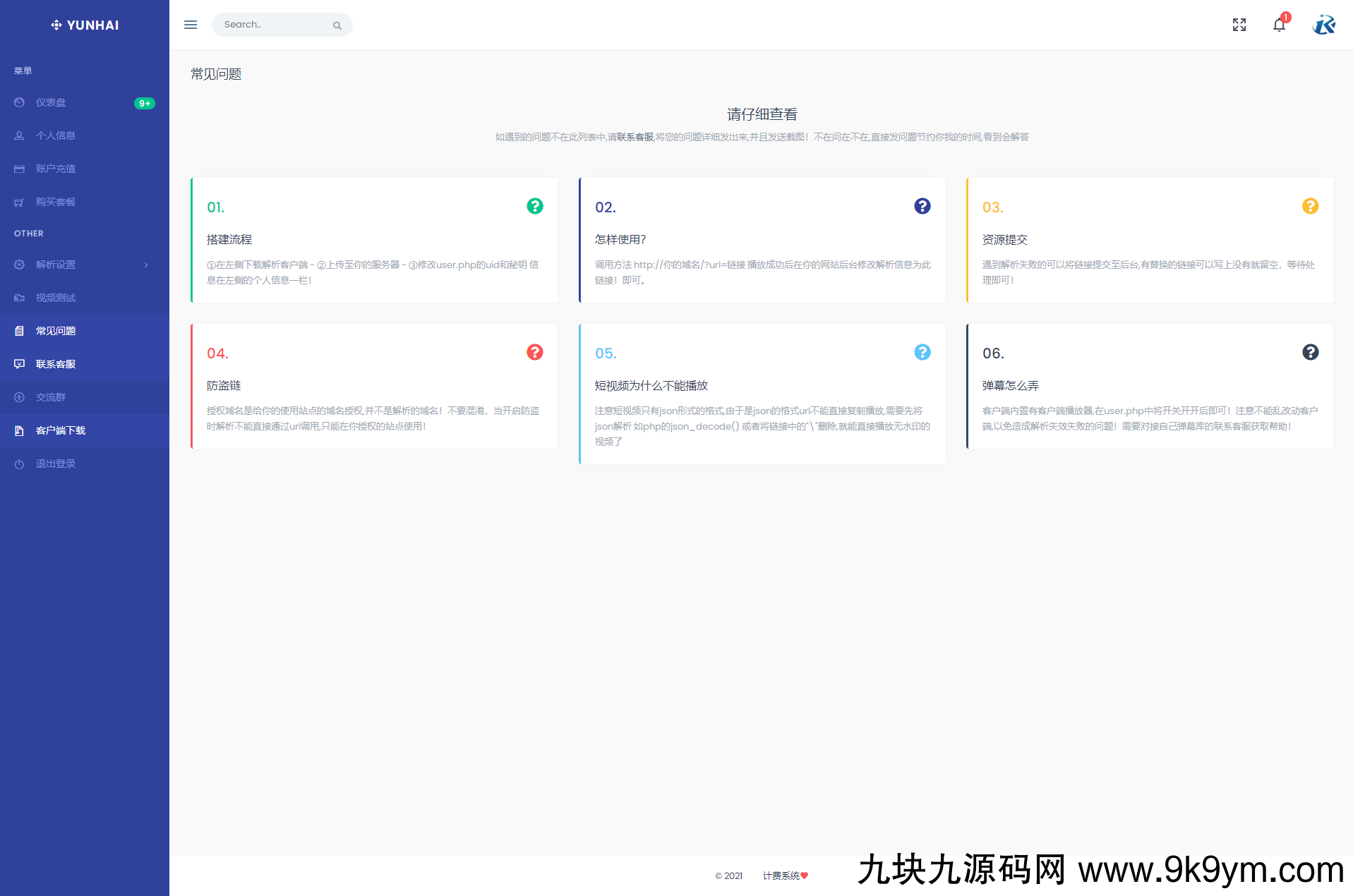
Task: Click the red question icon on card 04
Action: pyautogui.click(x=535, y=352)
